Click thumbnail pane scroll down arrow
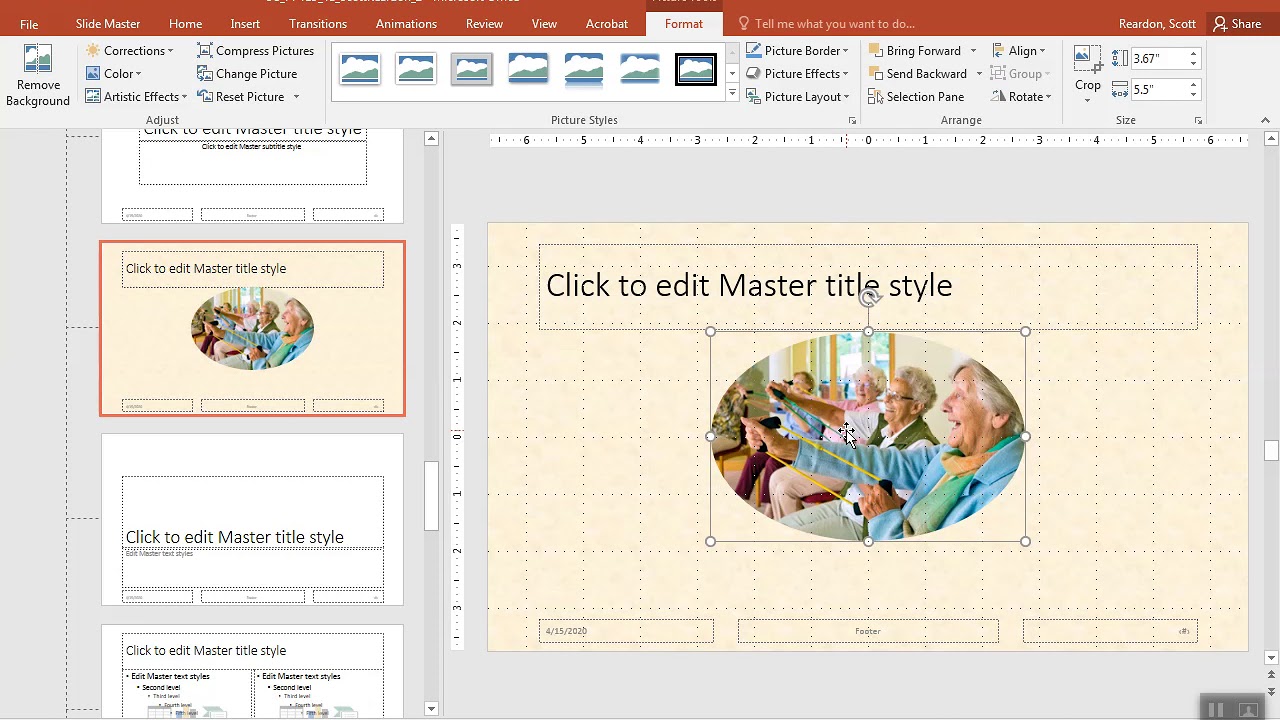Viewport: 1280px width, 720px height. tap(431, 709)
